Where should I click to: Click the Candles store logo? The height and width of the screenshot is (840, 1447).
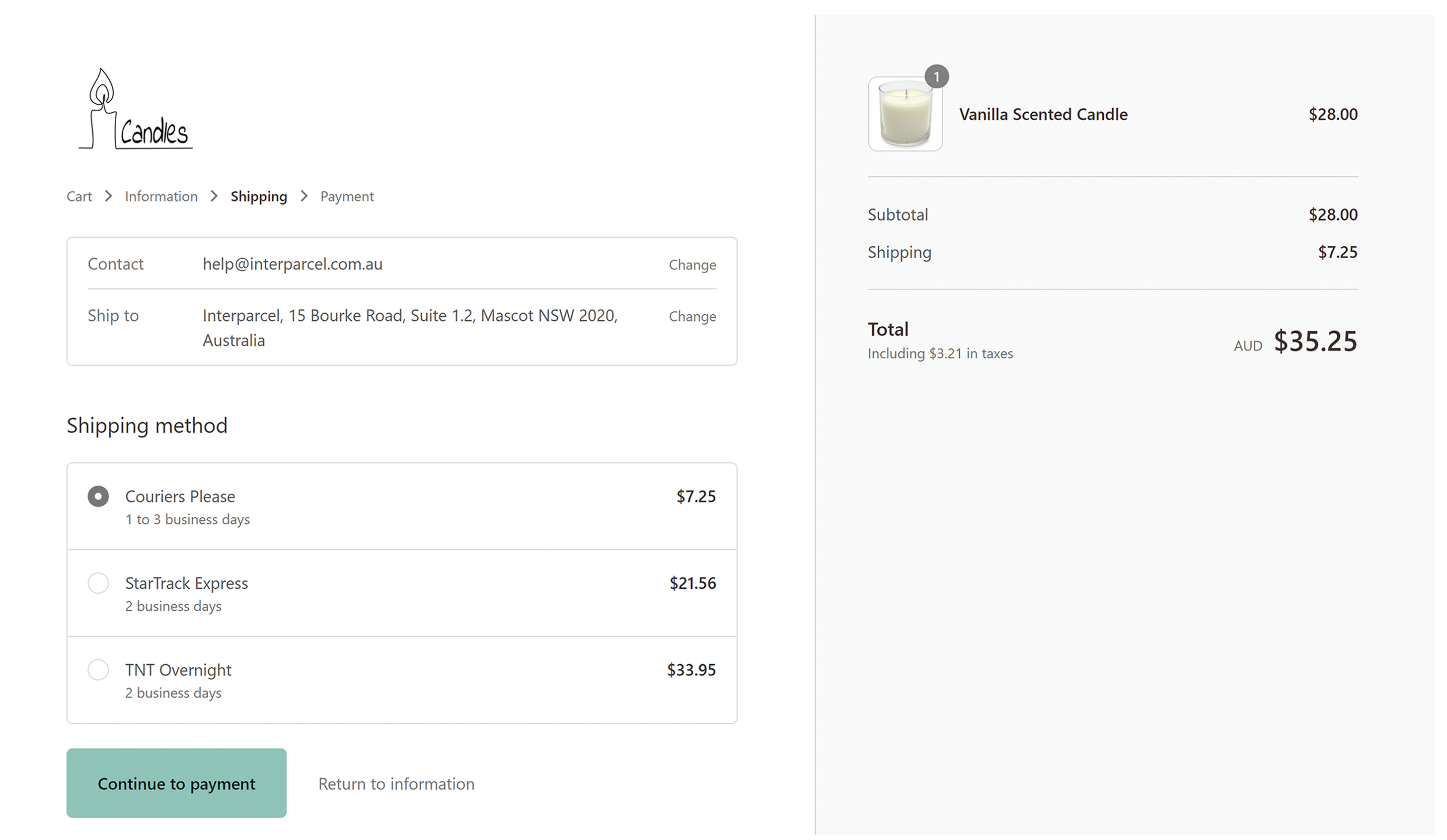tap(136, 110)
